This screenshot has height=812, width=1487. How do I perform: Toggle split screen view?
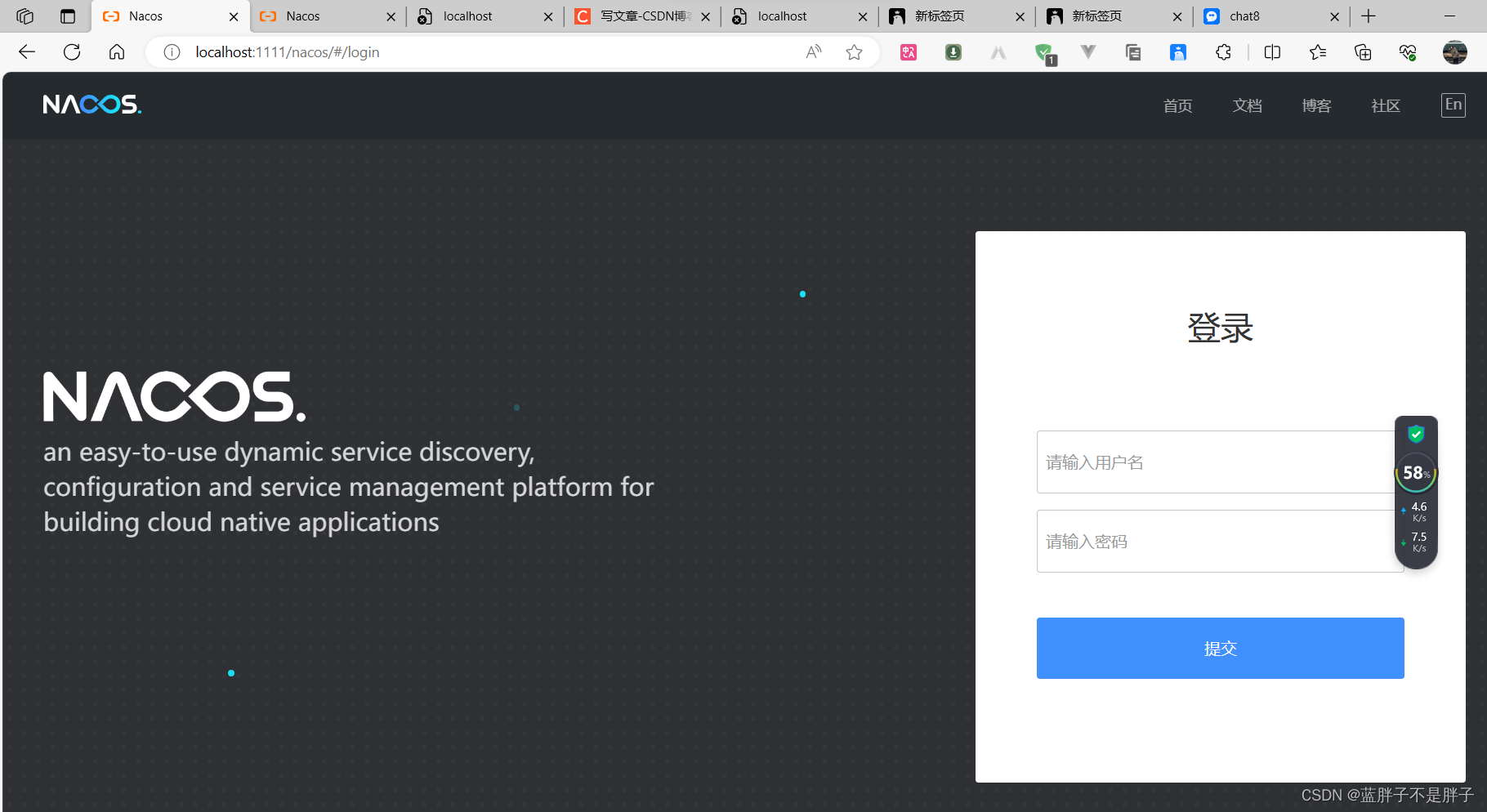pos(1272,52)
